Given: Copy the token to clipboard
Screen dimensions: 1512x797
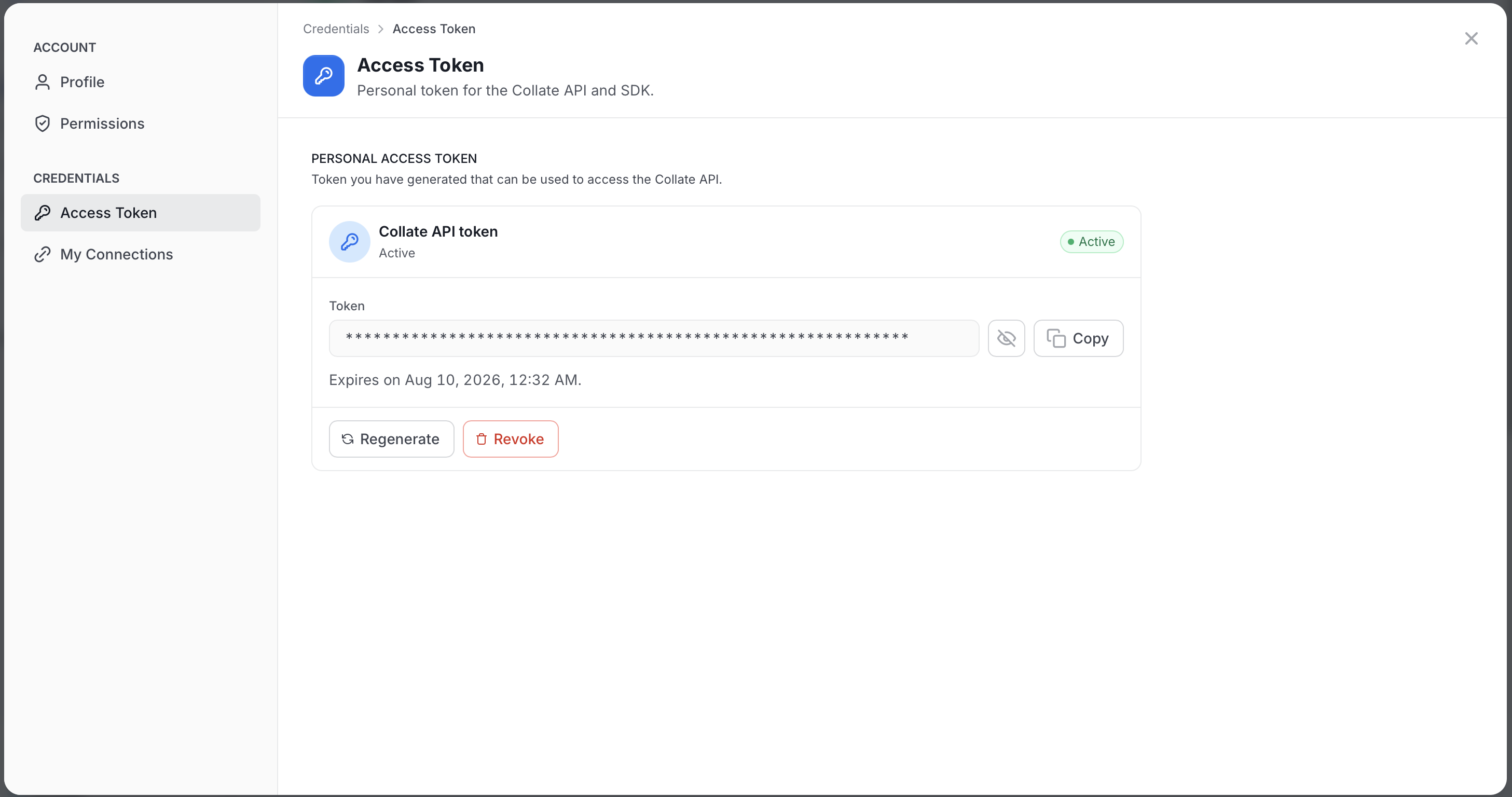Looking at the screenshot, I should click(1078, 338).
